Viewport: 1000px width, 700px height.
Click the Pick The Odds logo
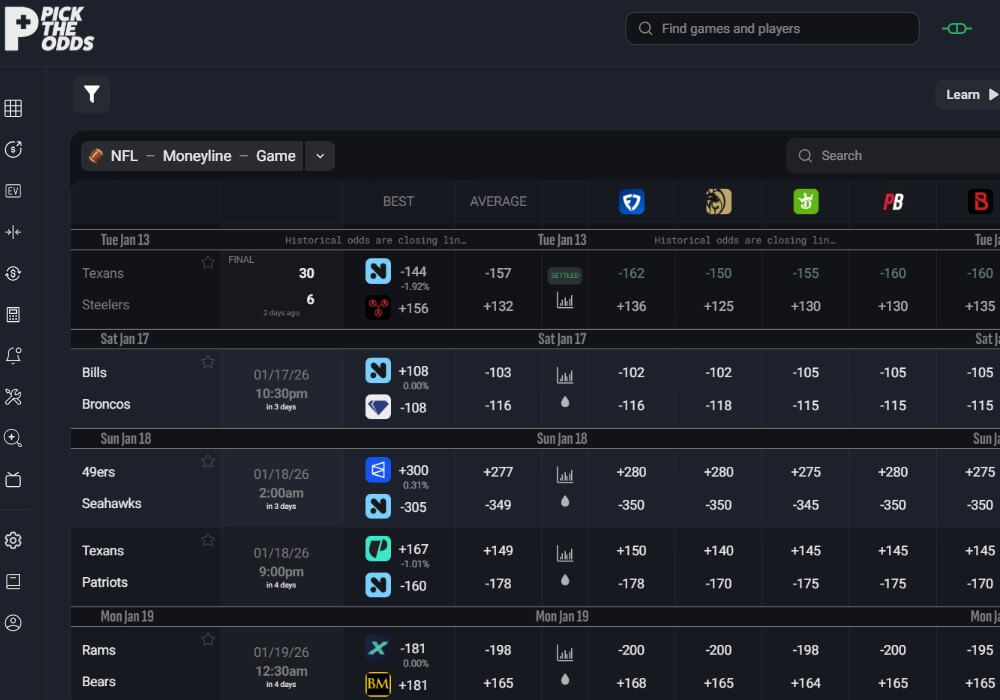click(50, 28)
